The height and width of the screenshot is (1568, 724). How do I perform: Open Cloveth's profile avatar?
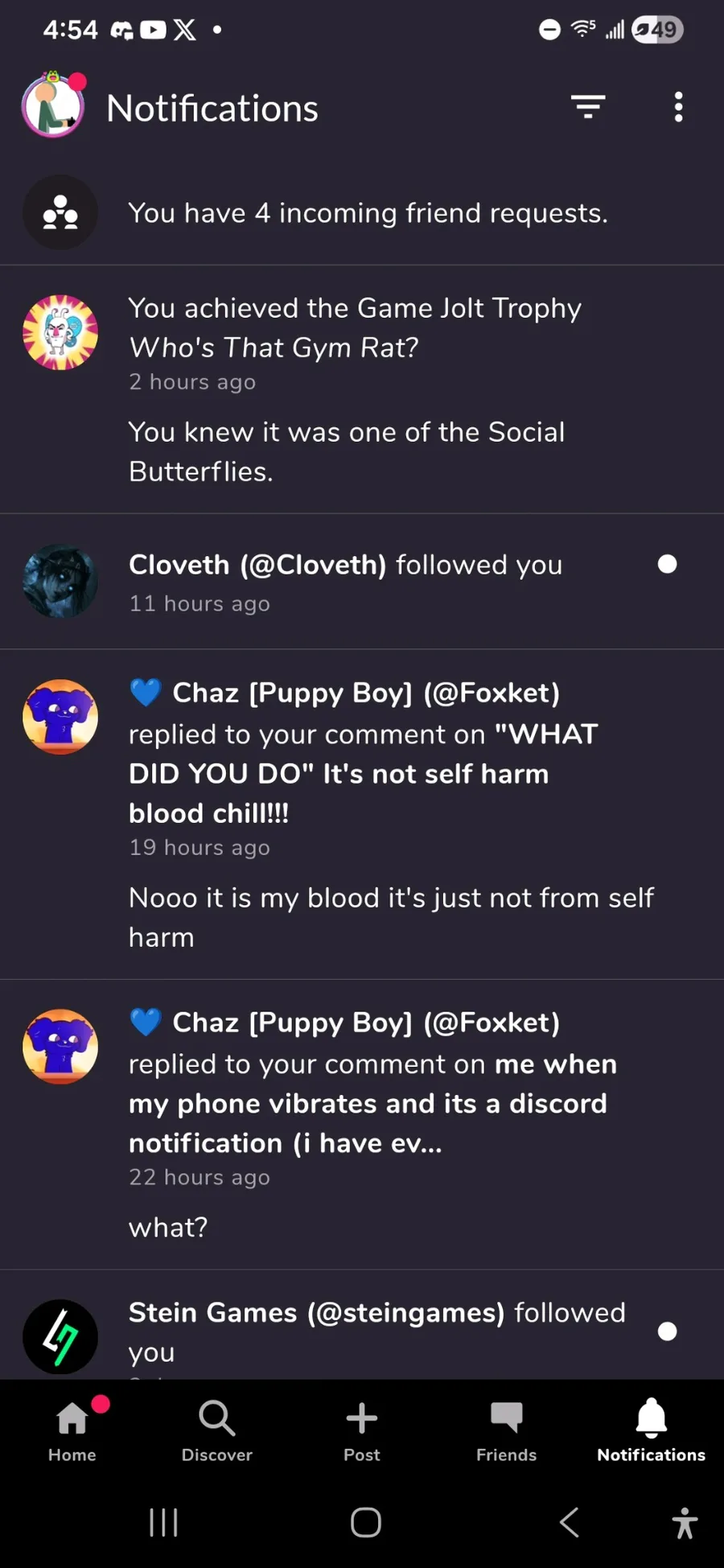coord(60,581)
